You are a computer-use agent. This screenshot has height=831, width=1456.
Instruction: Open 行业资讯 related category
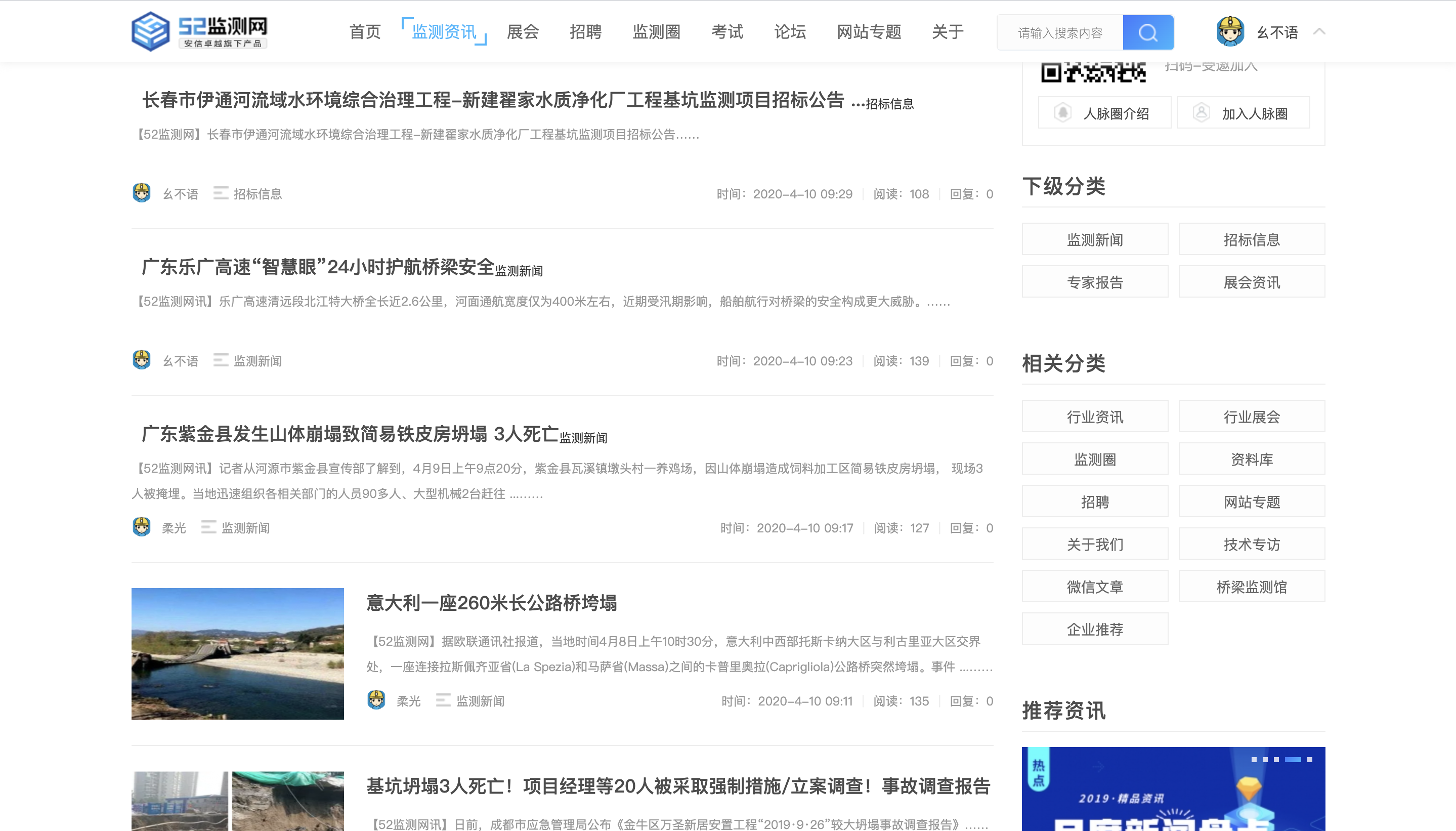click(x=1095, y=417)
